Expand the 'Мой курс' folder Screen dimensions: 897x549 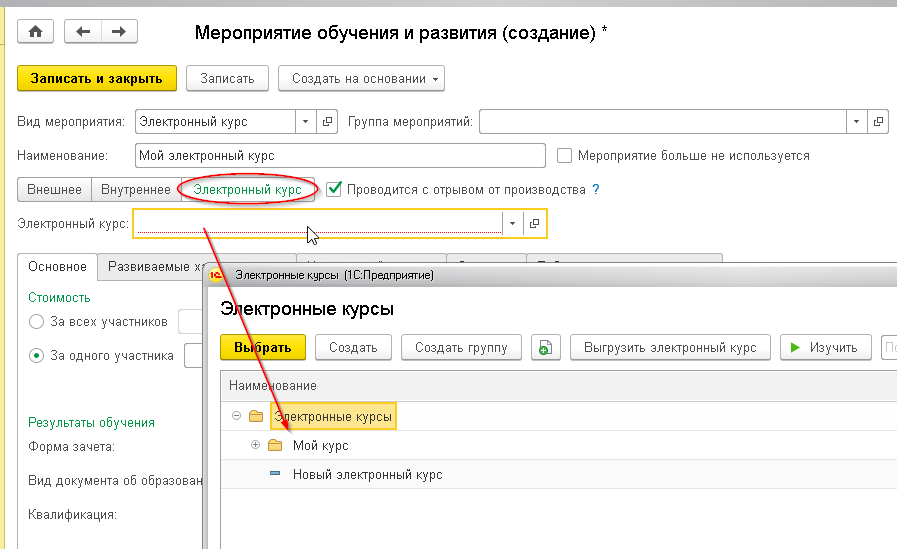(x=255, y=445)
